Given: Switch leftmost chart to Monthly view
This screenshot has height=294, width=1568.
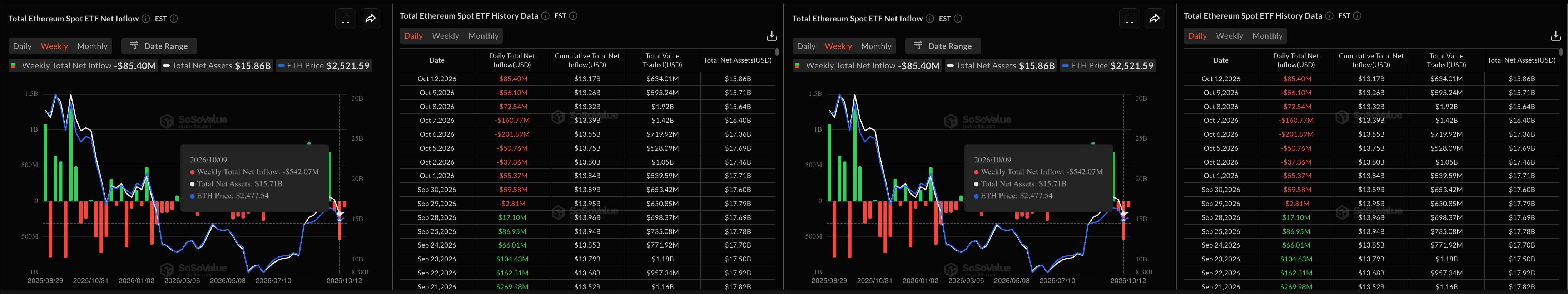Looking at the screenshot, I should [x=93, y=46].
